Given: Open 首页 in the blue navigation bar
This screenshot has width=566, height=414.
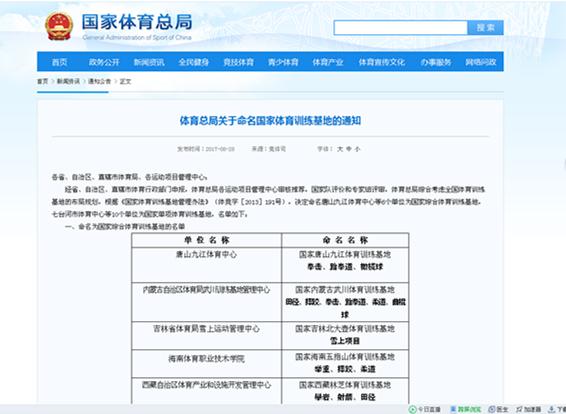Looking at the screenshot, I should click(x=60, y=62).
